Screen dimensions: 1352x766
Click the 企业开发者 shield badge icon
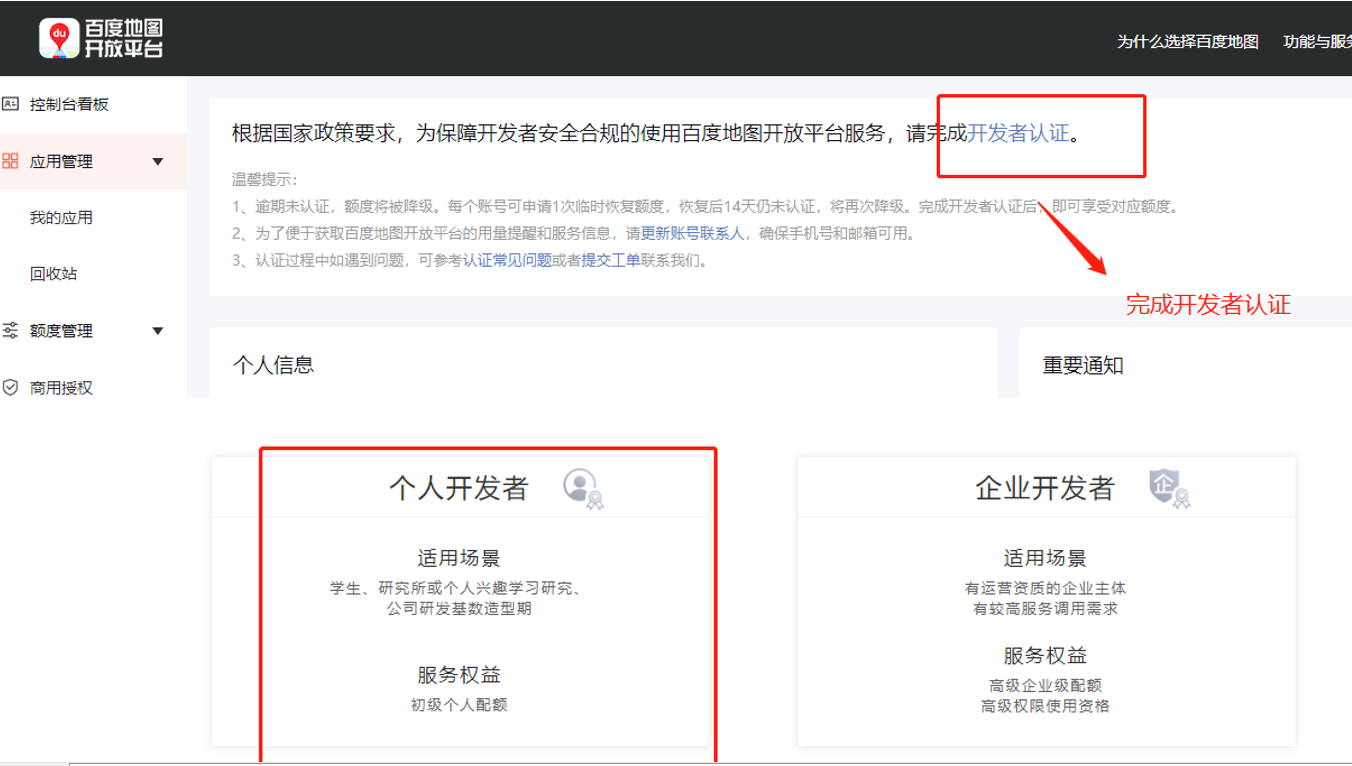coord(1169,489)
